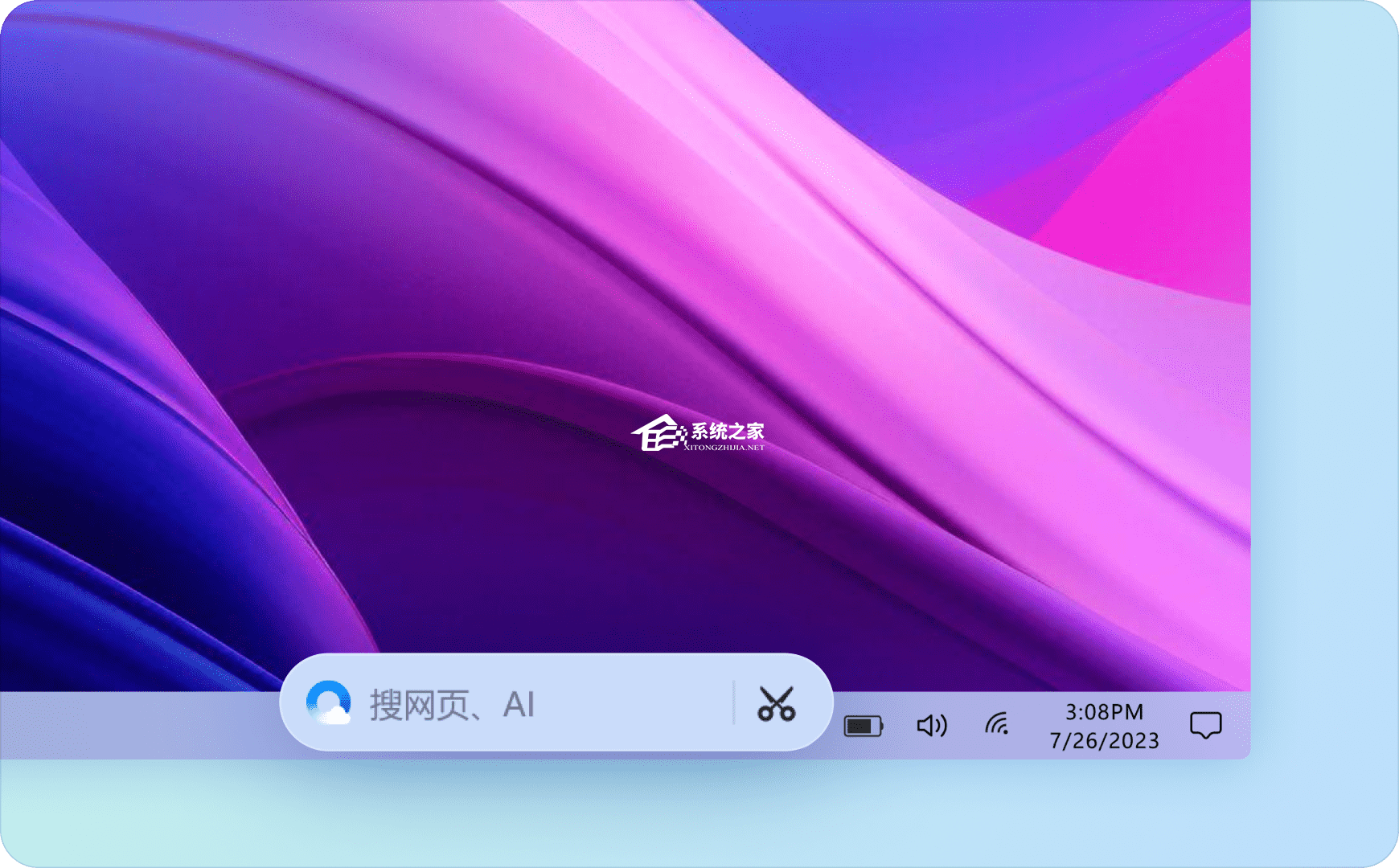Open the notification center speech-bubble icon
1399x868 pixels.
point(1205,725)
